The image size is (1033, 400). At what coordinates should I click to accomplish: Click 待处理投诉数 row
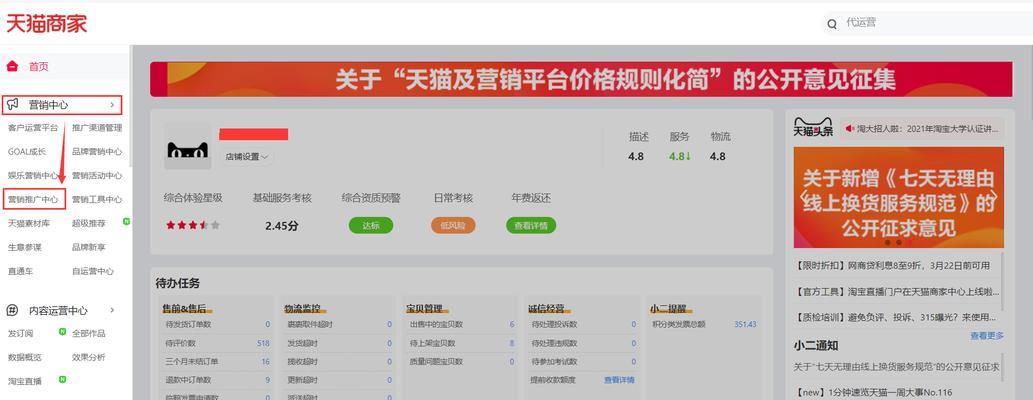pos(584,325)
